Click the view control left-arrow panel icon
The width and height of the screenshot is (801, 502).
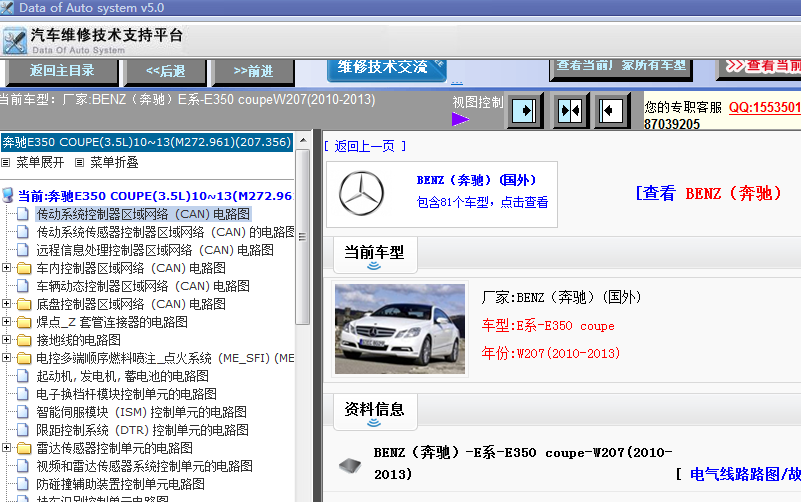611,110
